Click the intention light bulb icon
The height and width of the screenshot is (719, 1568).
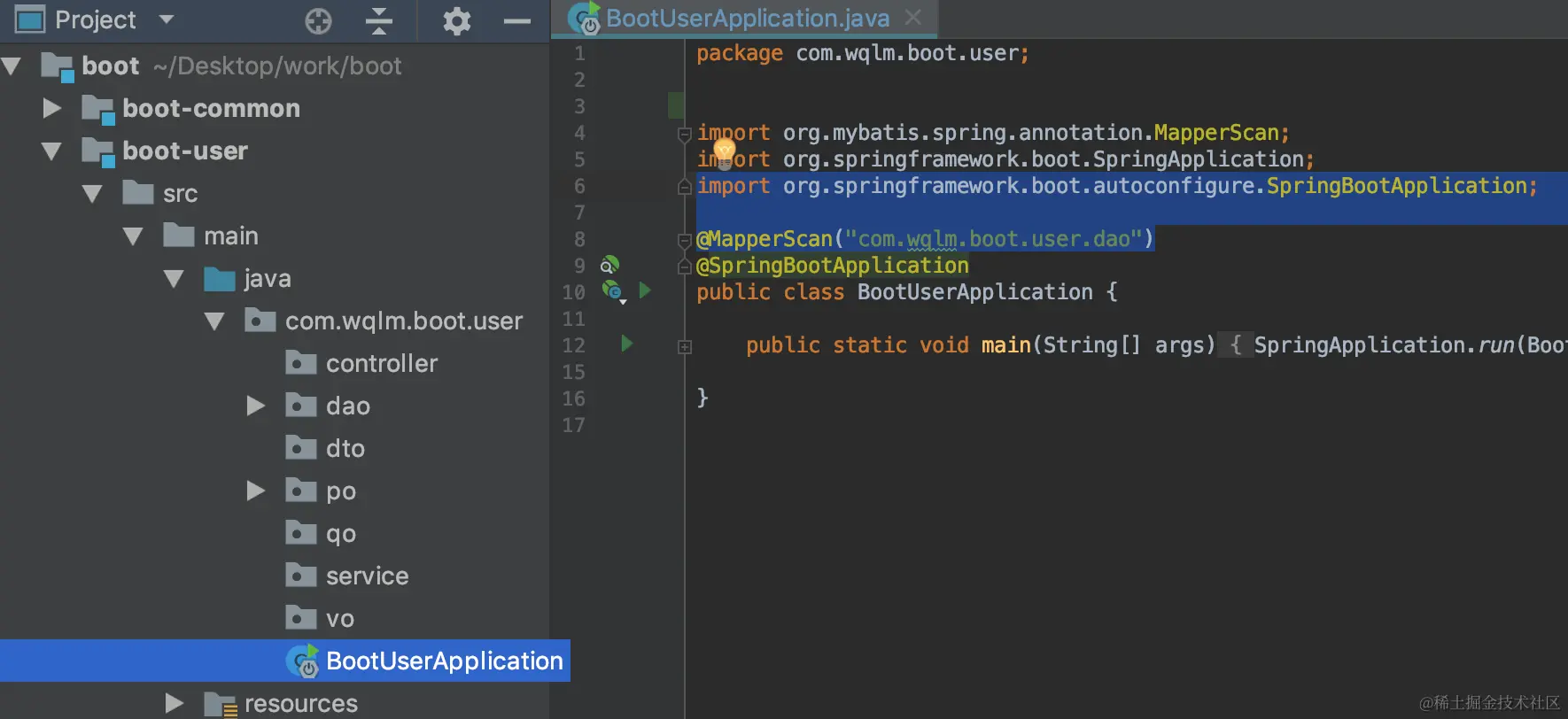click(x=725, y=152)
